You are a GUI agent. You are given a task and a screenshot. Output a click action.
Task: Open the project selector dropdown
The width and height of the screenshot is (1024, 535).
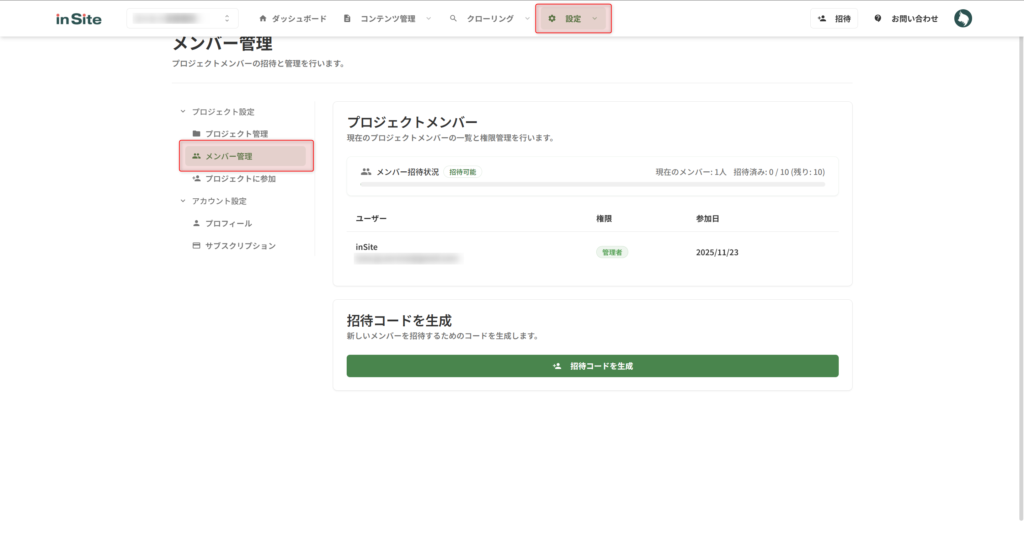[182, 18]
